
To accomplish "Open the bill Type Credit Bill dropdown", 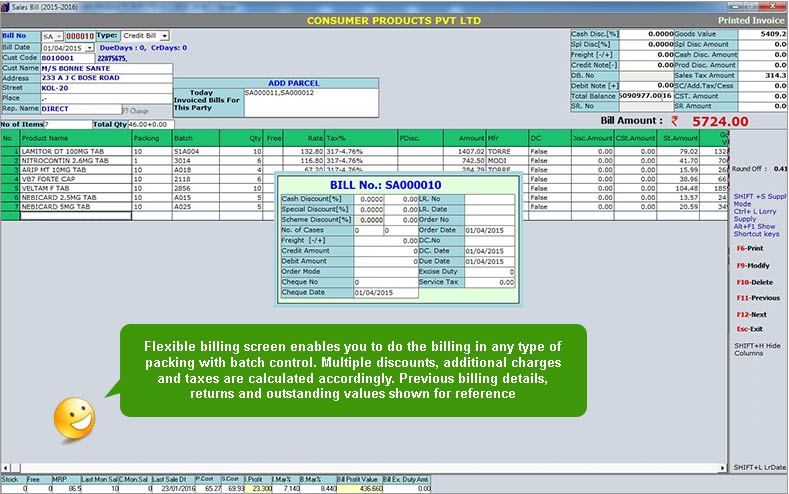I will point(165,36).
